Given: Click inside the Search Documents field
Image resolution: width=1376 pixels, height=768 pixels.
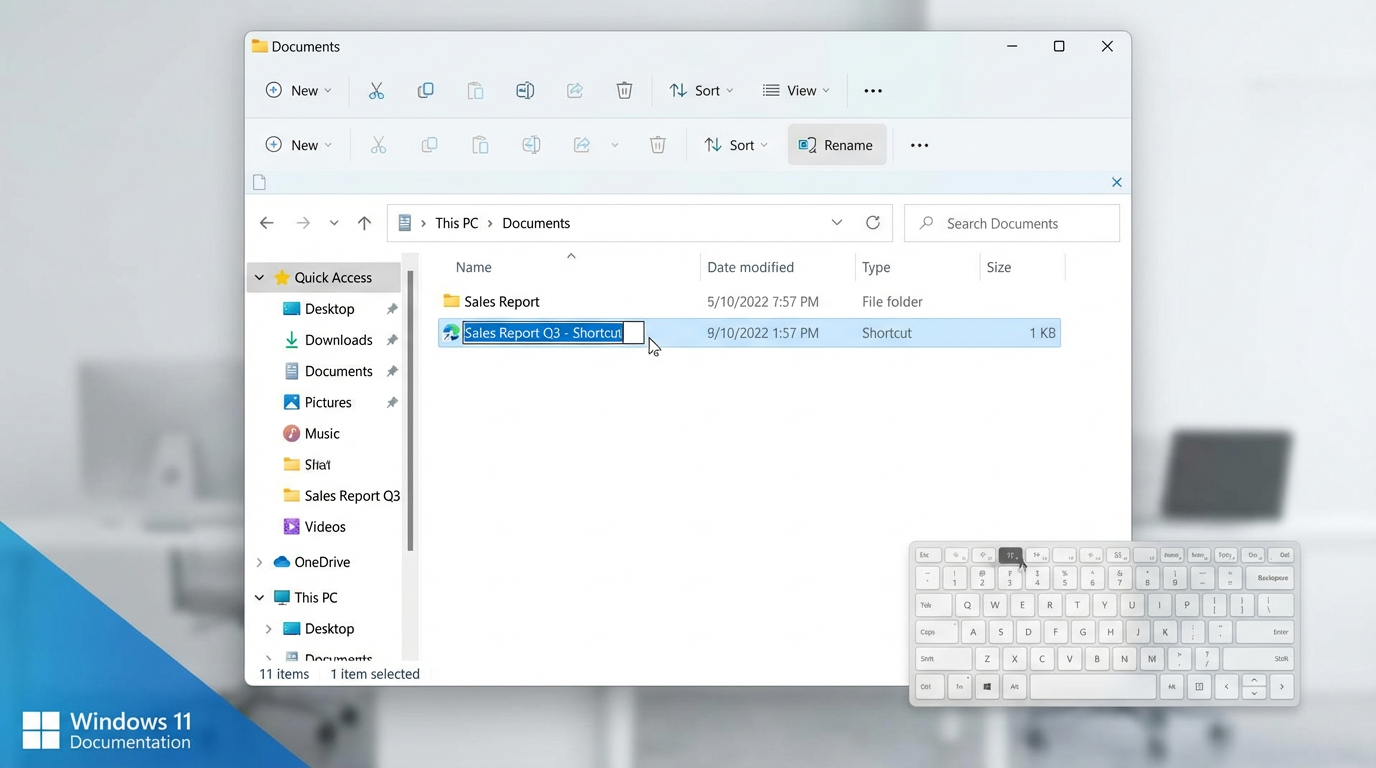Looking at the screenshot, I should pos(1011,222).
